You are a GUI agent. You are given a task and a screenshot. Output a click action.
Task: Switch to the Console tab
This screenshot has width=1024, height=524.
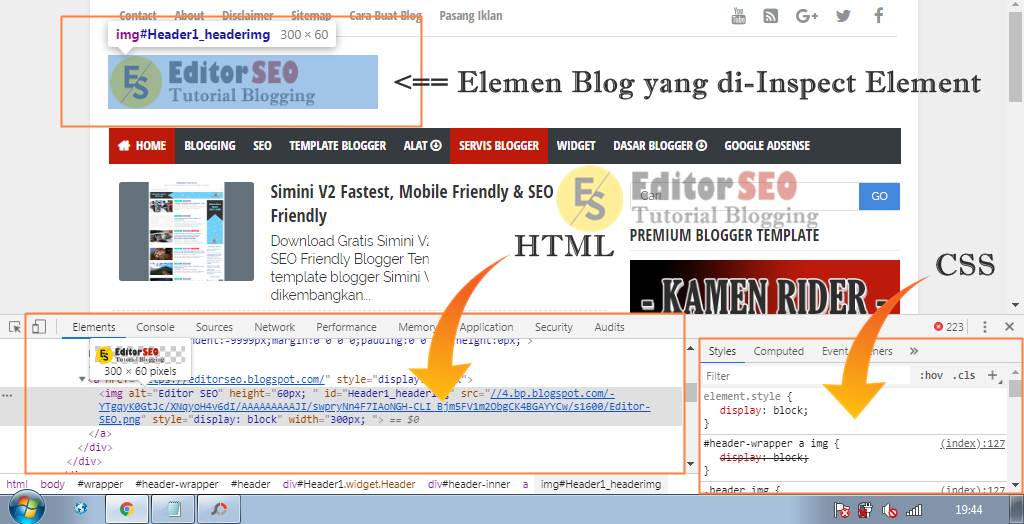pyautogui.click(x=155, y=327)
